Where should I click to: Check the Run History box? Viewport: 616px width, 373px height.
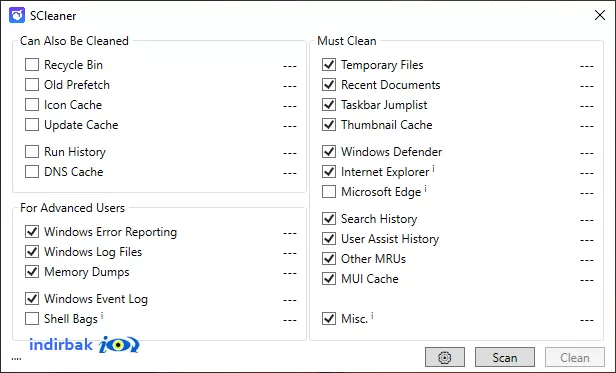pos(32,152)
